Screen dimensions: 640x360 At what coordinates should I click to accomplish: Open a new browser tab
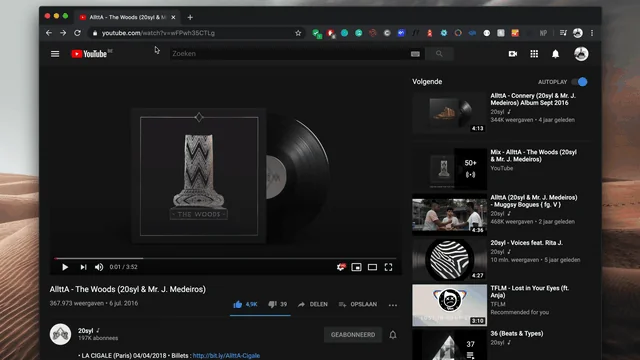[x=190, y=18]
